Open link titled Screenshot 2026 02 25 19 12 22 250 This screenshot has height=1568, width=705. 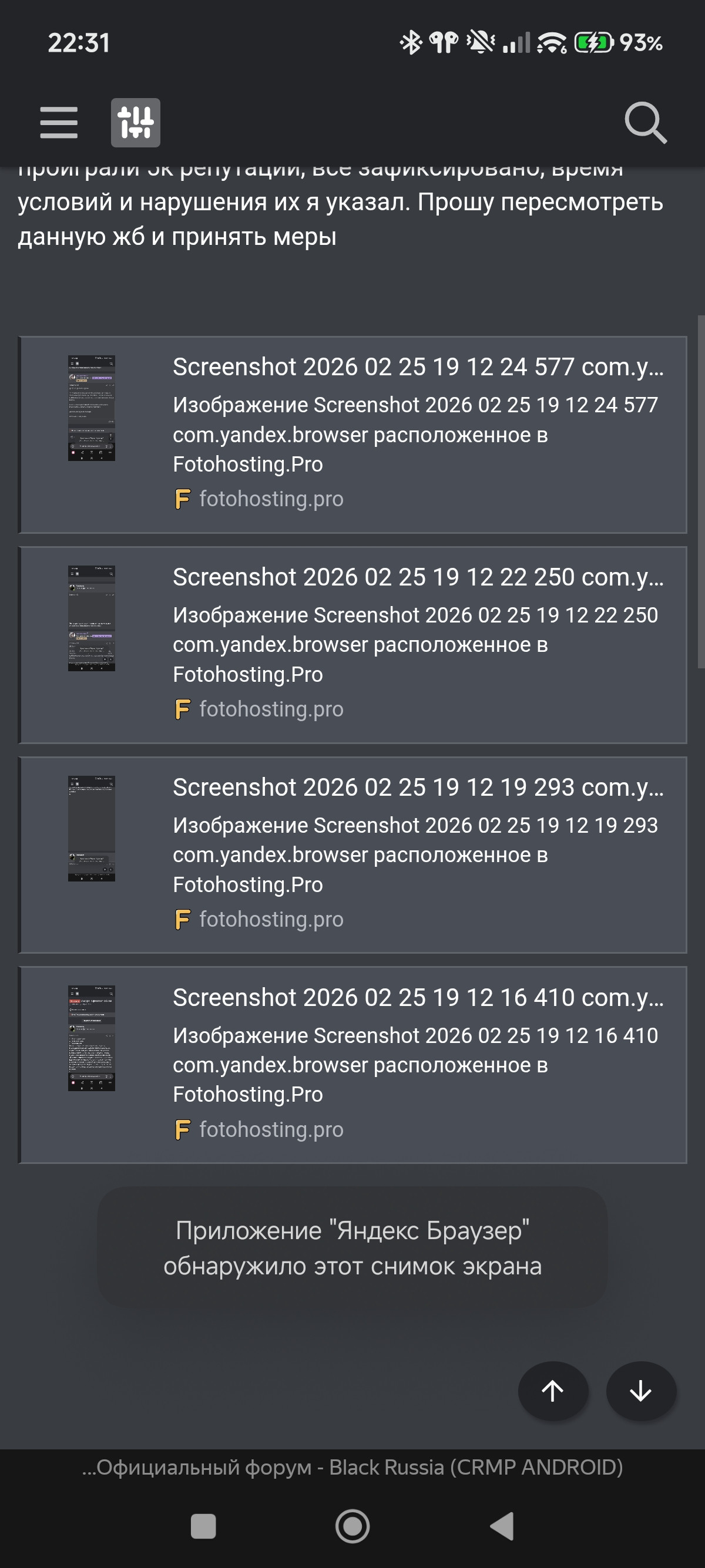point(418,577)
